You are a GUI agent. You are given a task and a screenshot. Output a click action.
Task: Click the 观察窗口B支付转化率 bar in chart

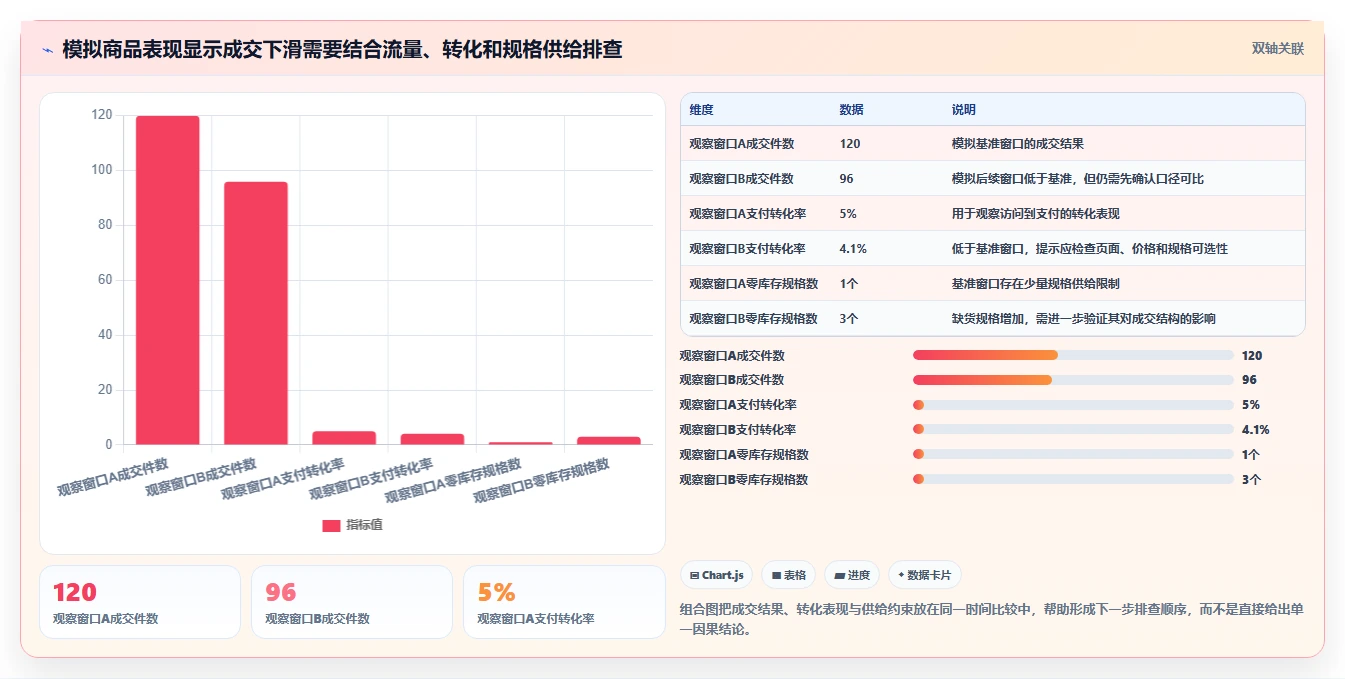click(432, 439)
